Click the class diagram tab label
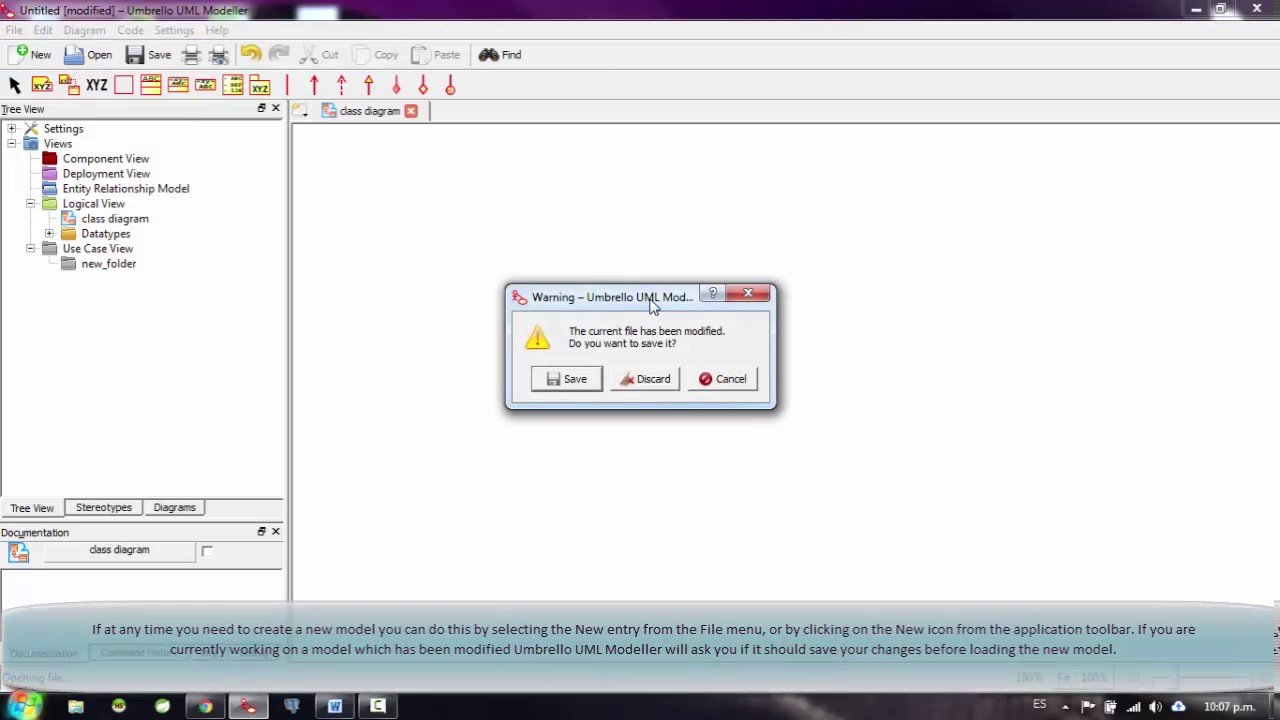Screen dimensions: 1280x720 369,111
